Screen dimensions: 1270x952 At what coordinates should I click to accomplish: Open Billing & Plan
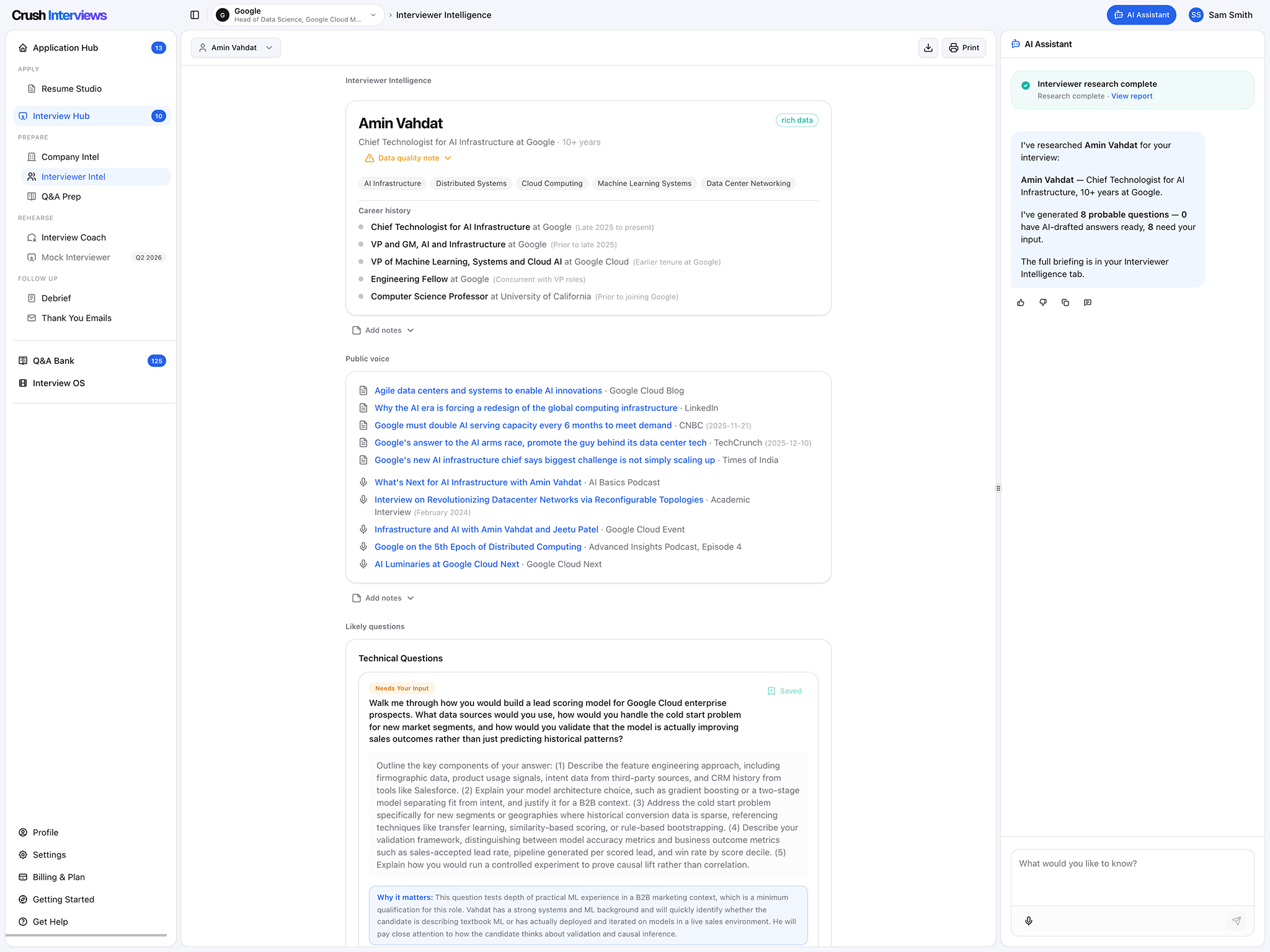(92, 877)
